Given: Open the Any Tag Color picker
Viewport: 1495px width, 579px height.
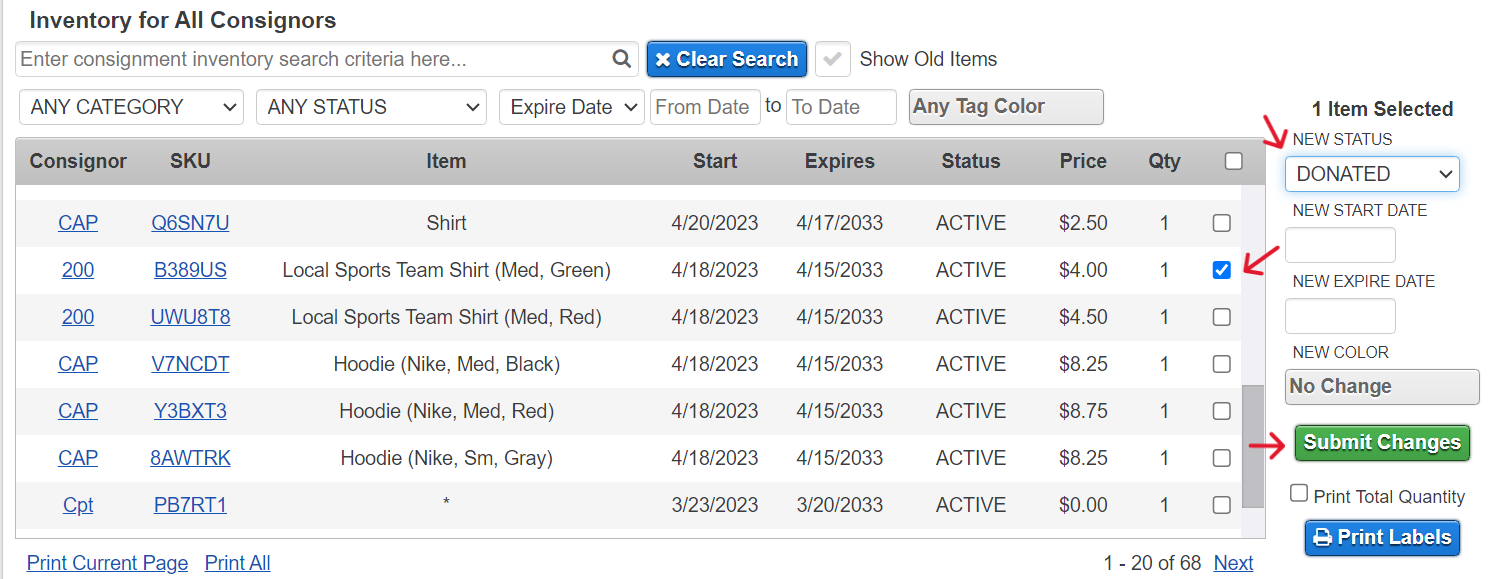Looking at the screenshot, I should 1006,107.
